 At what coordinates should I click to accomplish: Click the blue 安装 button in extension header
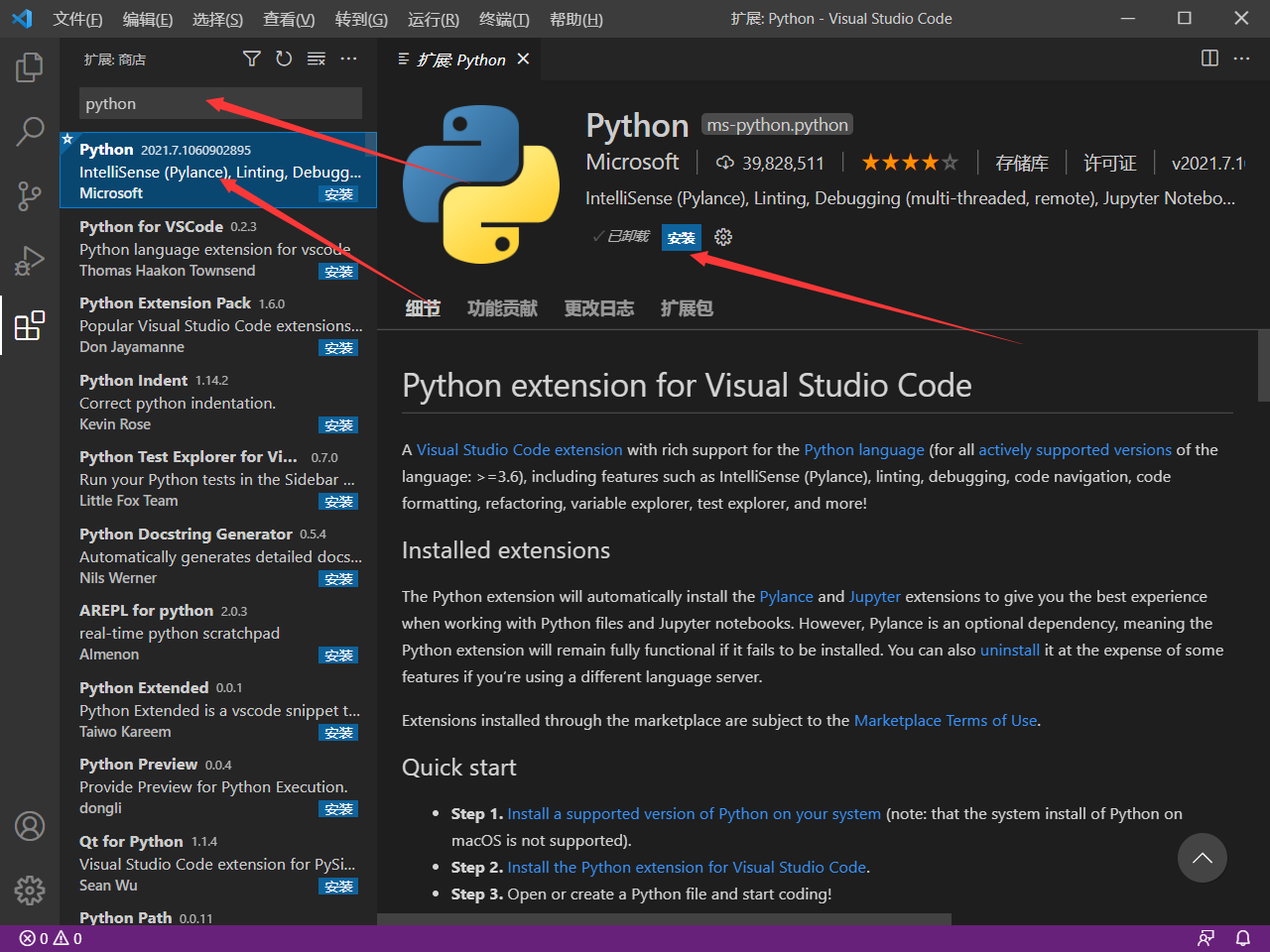click(x=682, y=238)
